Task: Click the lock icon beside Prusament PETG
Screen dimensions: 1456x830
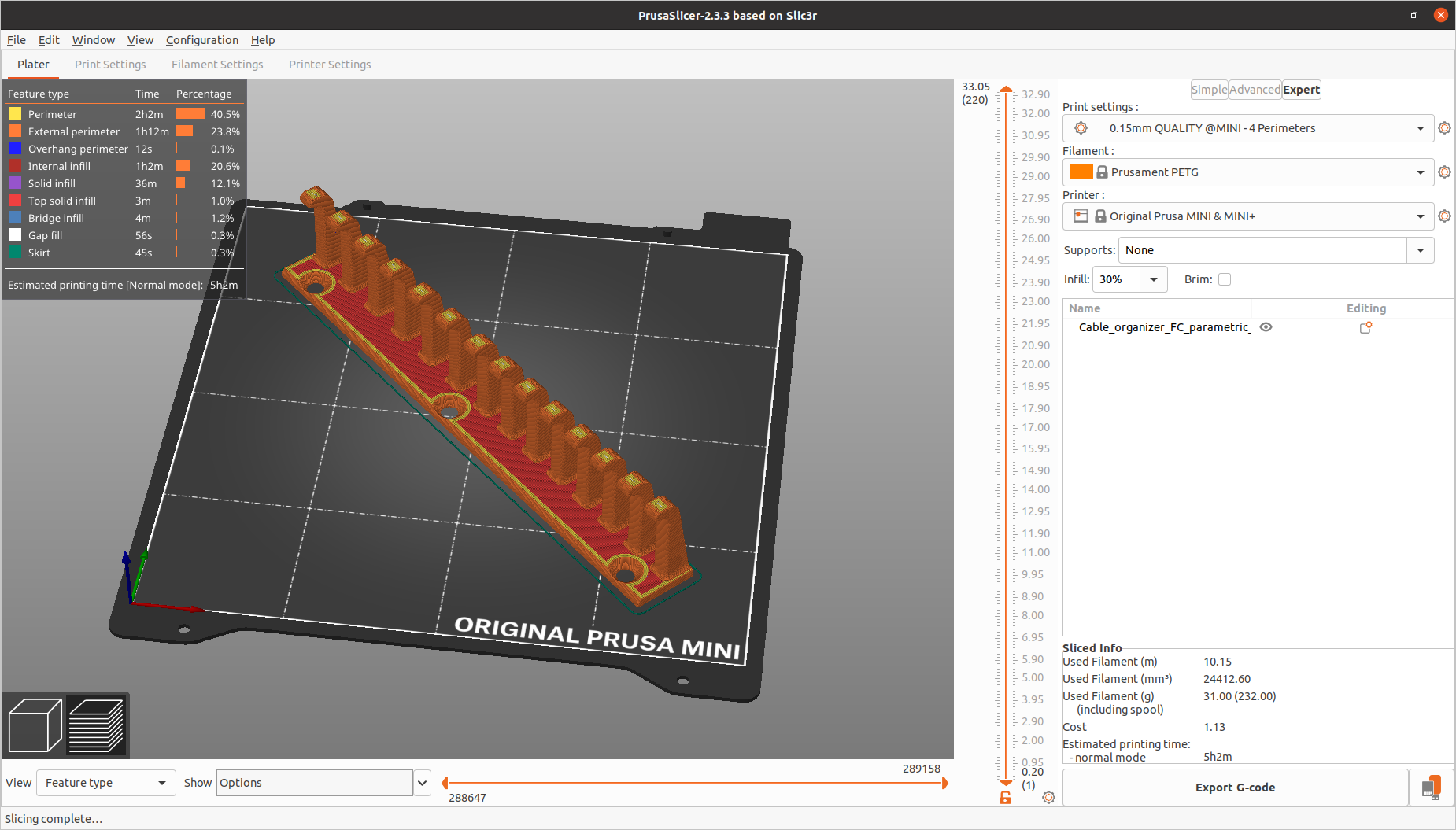Action: pos(1102,172)
